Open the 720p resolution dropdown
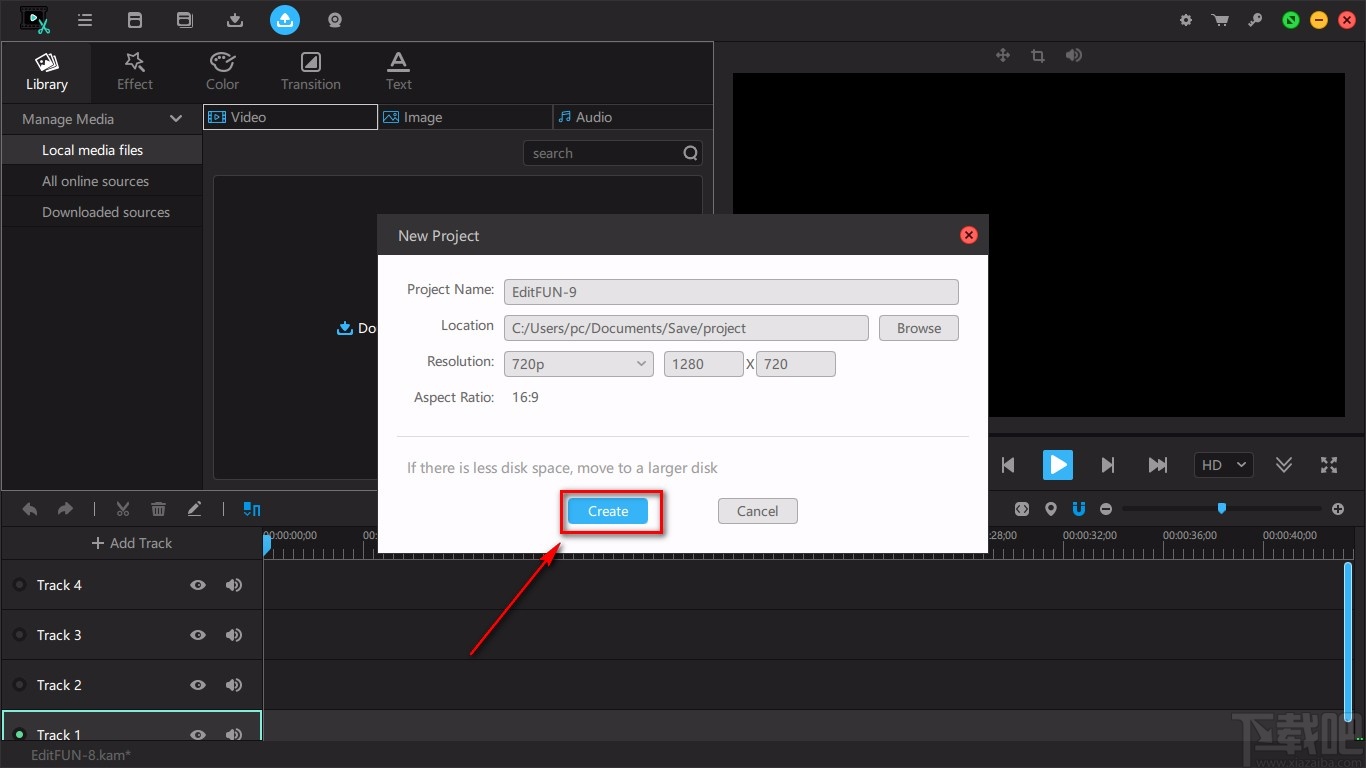Image resolution: width=1366 pixels, height=768 pixels. [579, 364]
